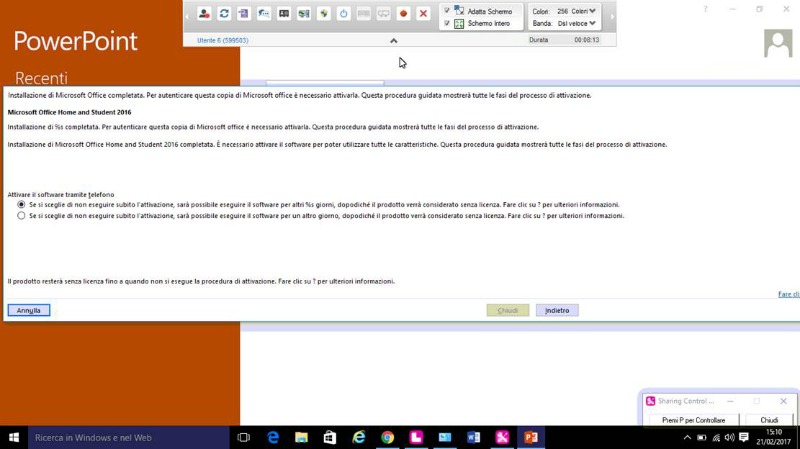
Task: Click the 'Fare cli' link at right edge
Action: coord(789,294)
